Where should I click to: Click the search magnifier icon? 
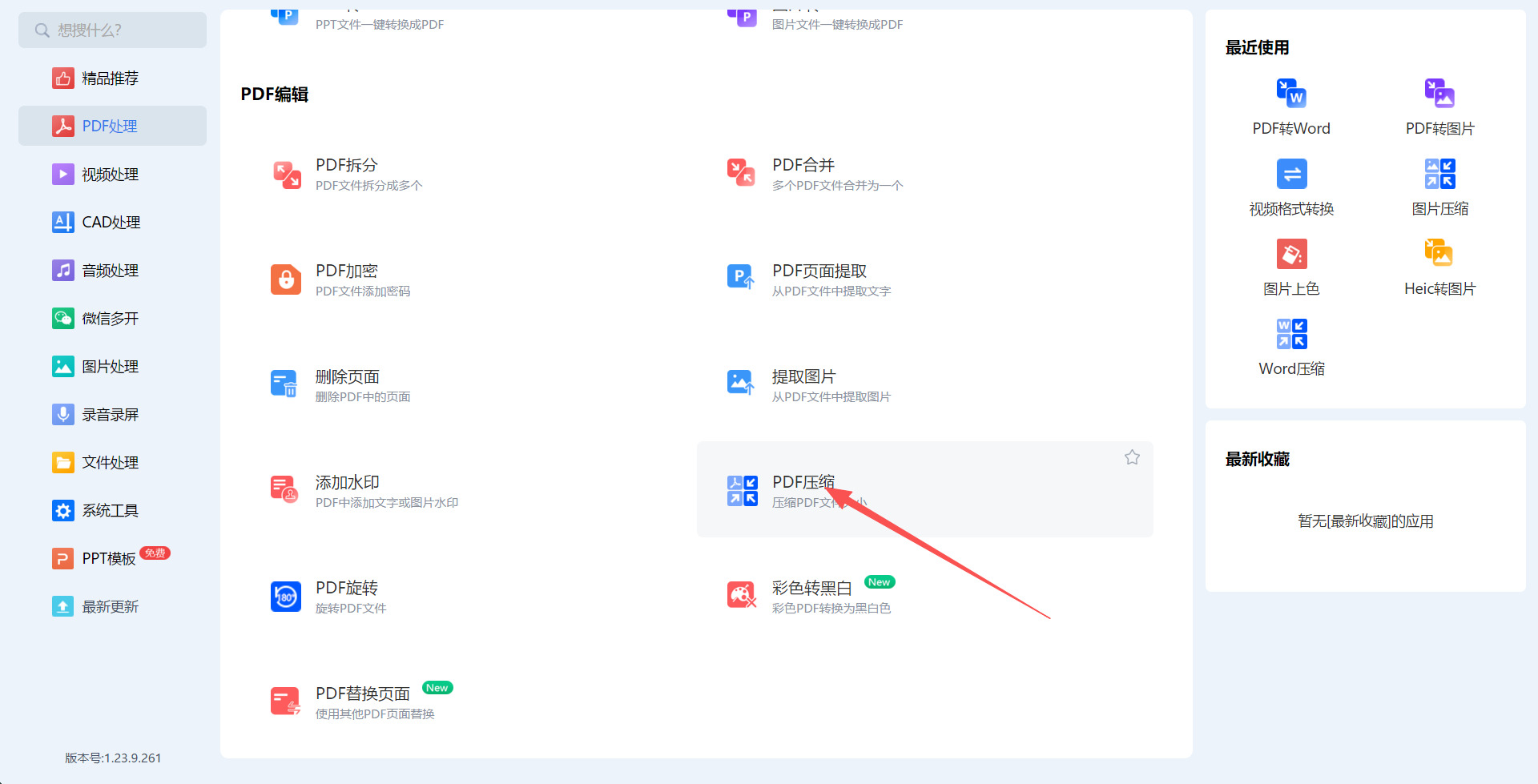(x=42, y=30)
